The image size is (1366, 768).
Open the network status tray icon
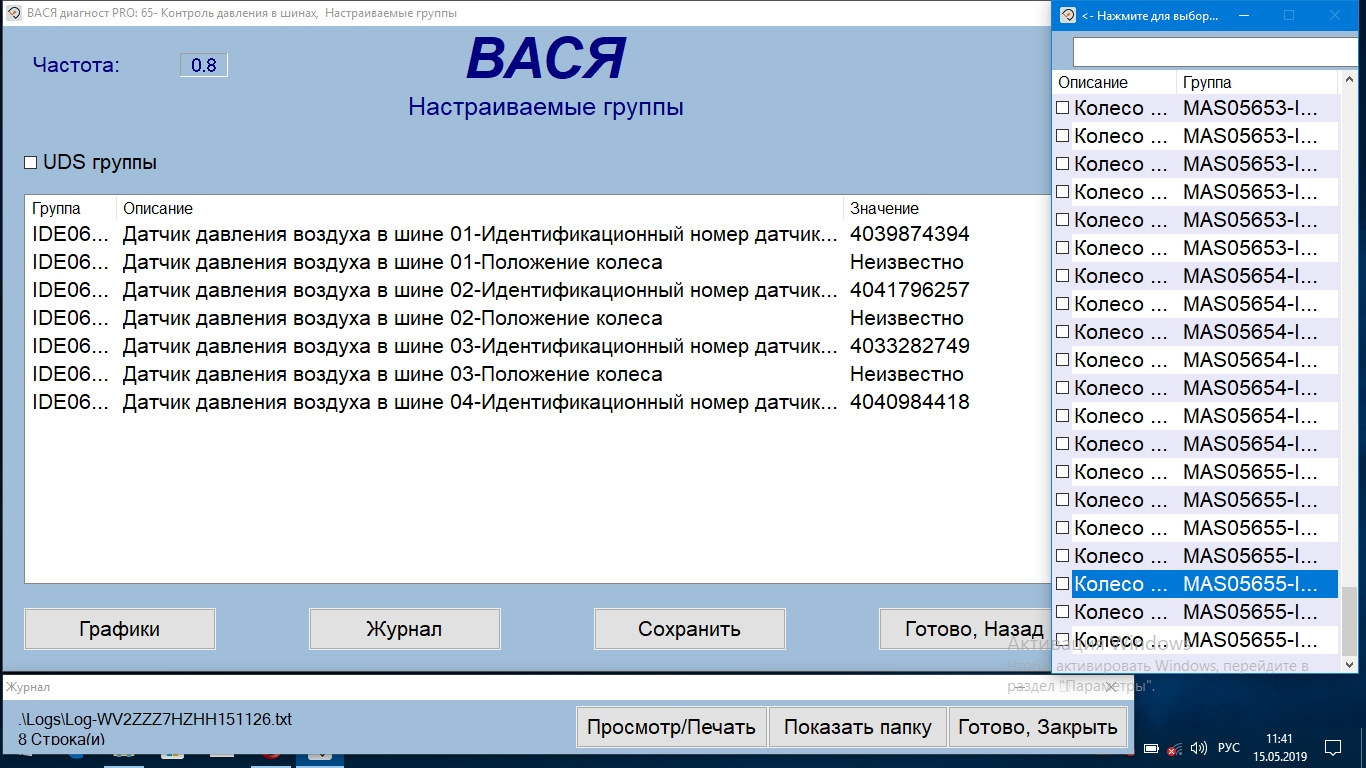1175,748
